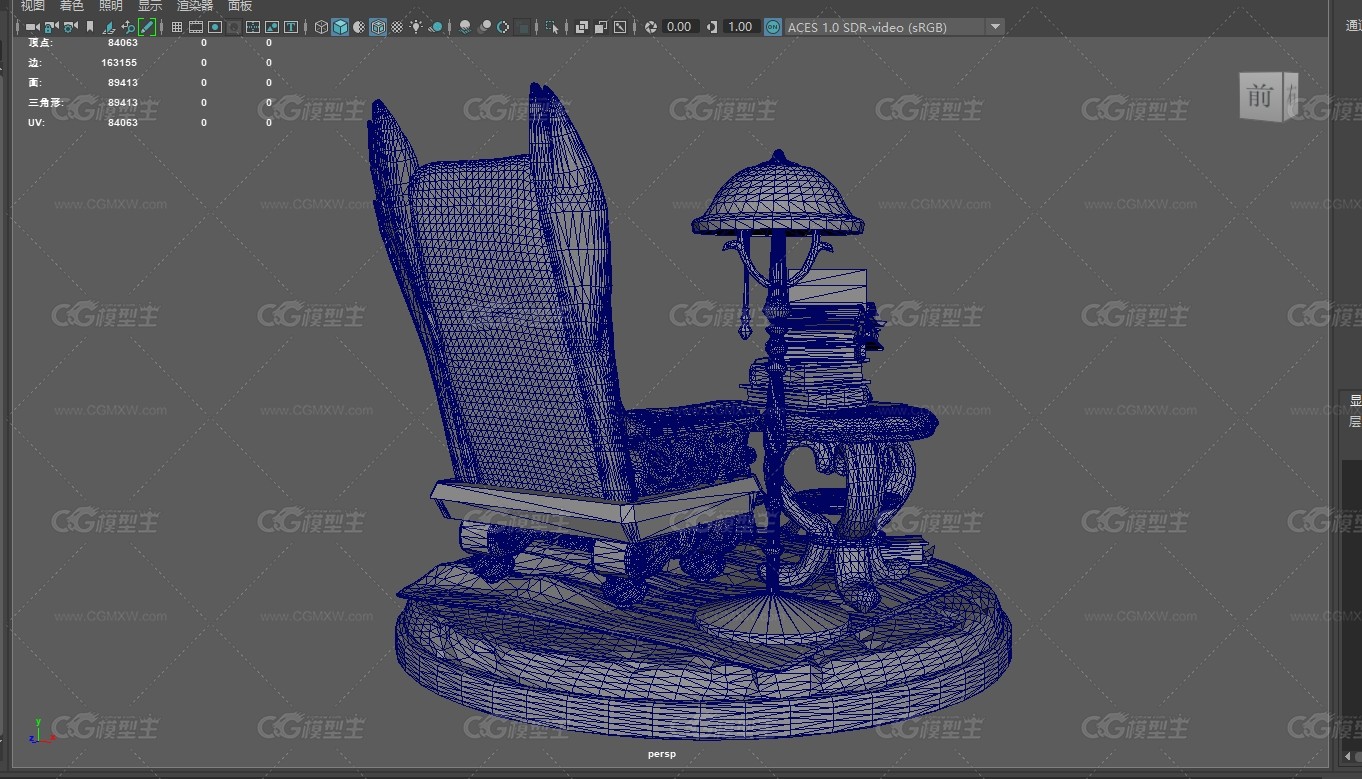
Task: Click the Smooth Shade All icon
Action: [340, 27]
